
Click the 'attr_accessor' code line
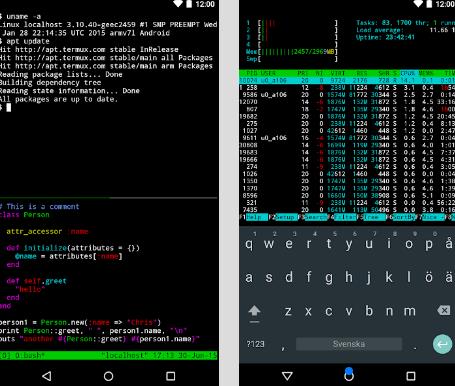click(x=47, y=231)
